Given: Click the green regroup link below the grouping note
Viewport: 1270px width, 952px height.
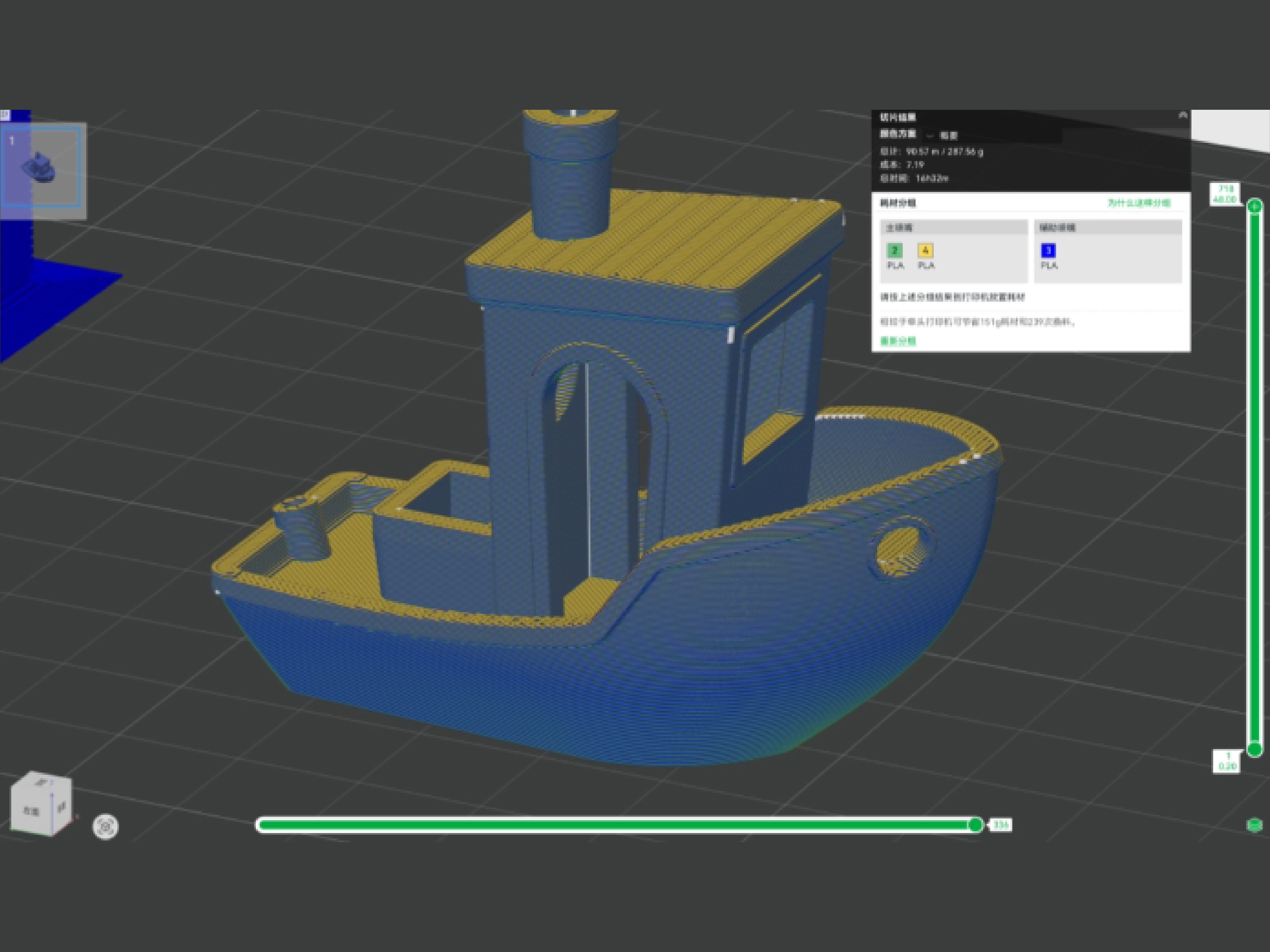Looking at the screenshot, I should tap(898, 341).
